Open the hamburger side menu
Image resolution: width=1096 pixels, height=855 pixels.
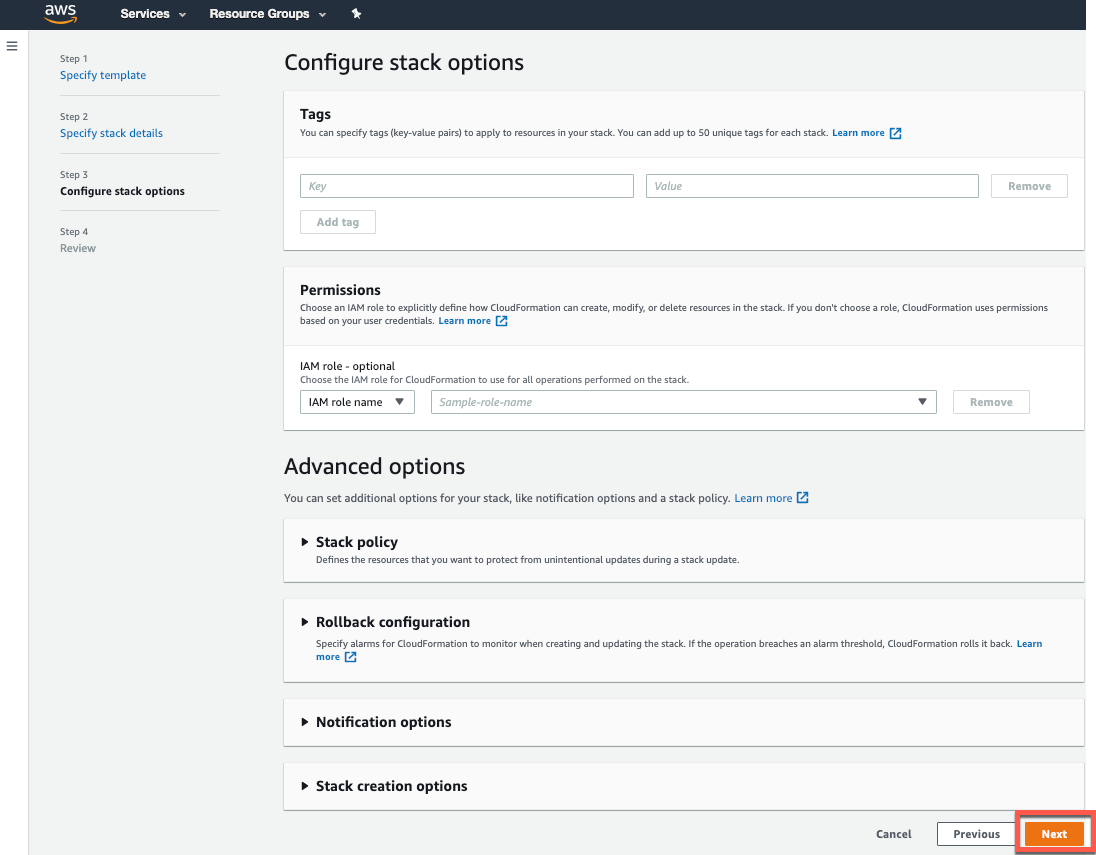[x=12, y=46]
